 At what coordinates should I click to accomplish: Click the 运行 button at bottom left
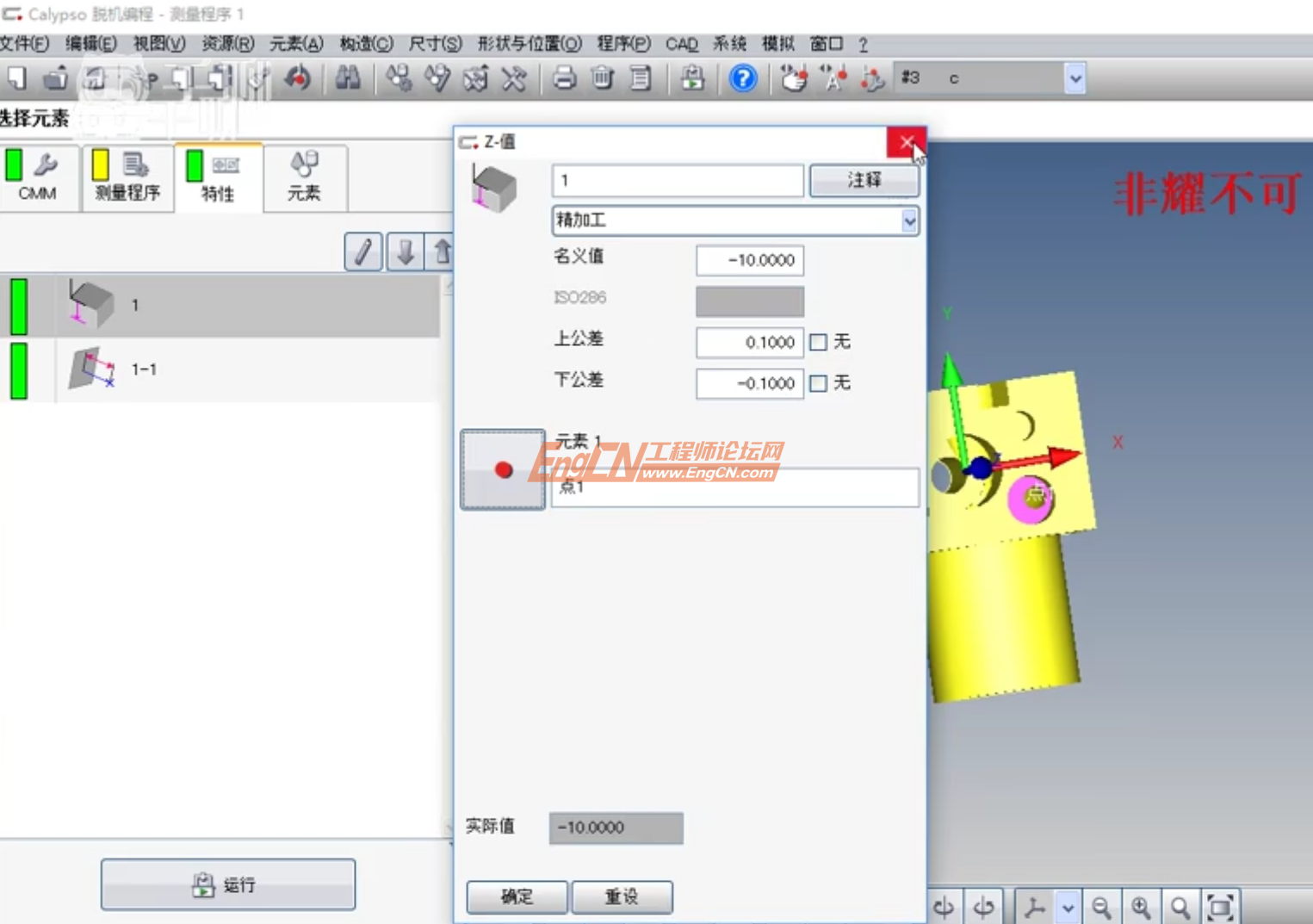point(226,884)
